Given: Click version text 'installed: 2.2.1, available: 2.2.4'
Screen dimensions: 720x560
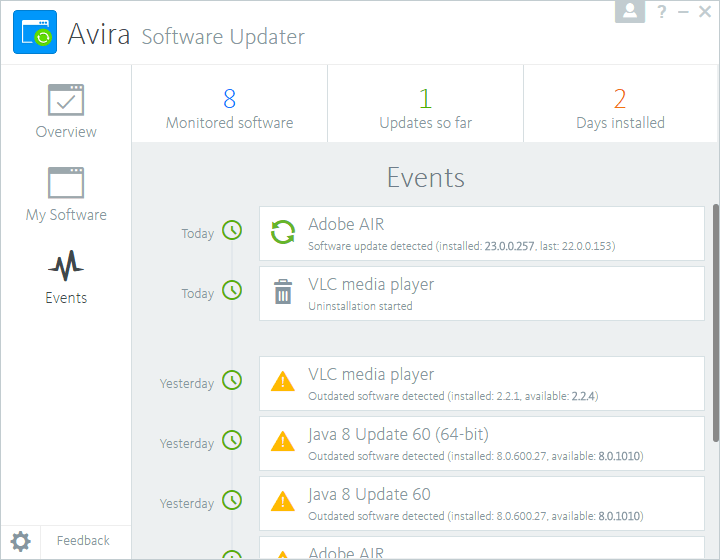Looking at the screenshot, I should (x=523, y=396).
